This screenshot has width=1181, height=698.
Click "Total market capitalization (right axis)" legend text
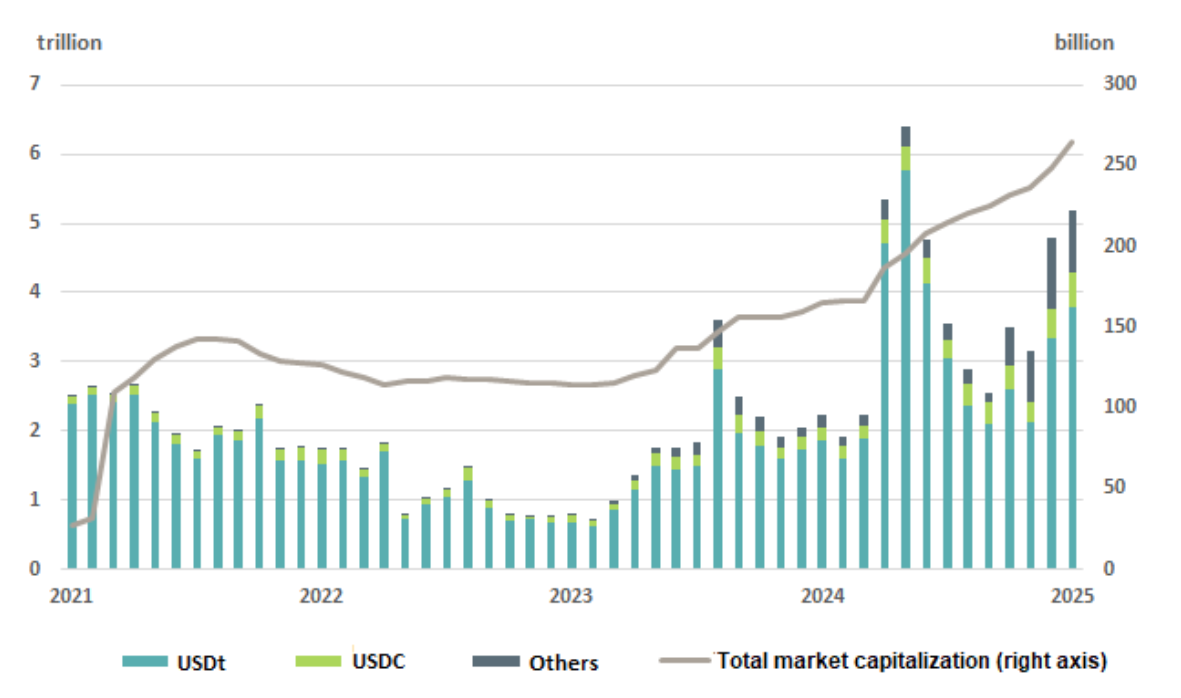pyautogui.click(x=911, y=660)
